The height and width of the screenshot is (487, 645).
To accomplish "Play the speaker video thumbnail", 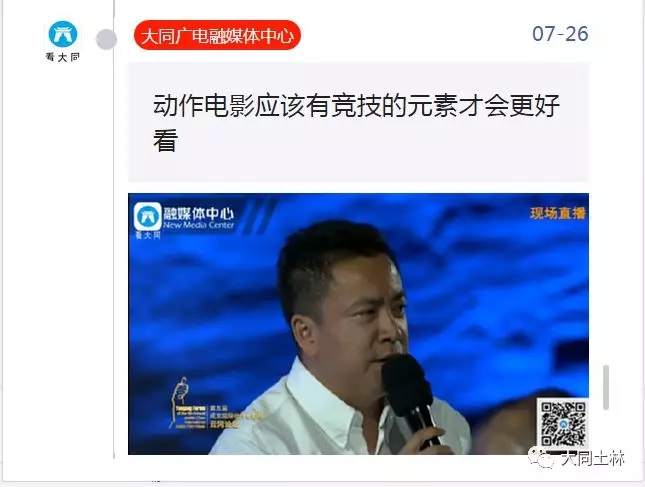I will pyautogui.click(x=358, y=324).
